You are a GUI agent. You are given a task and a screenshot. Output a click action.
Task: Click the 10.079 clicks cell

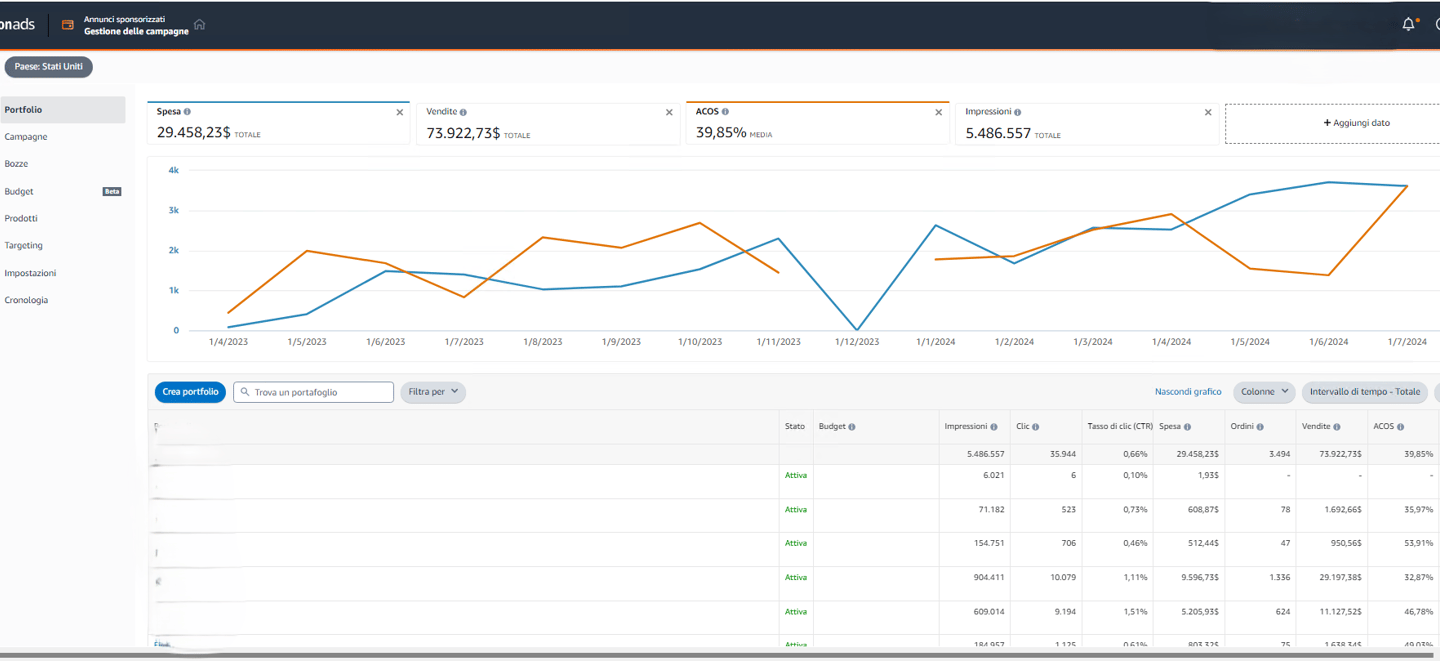1063,578
